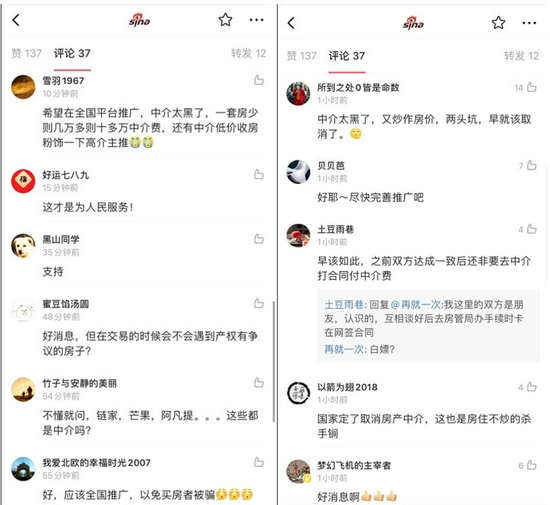Screen dimensions: 550x505
Task: Open the three-dot menu in right panel
Action: pos(529,23)
